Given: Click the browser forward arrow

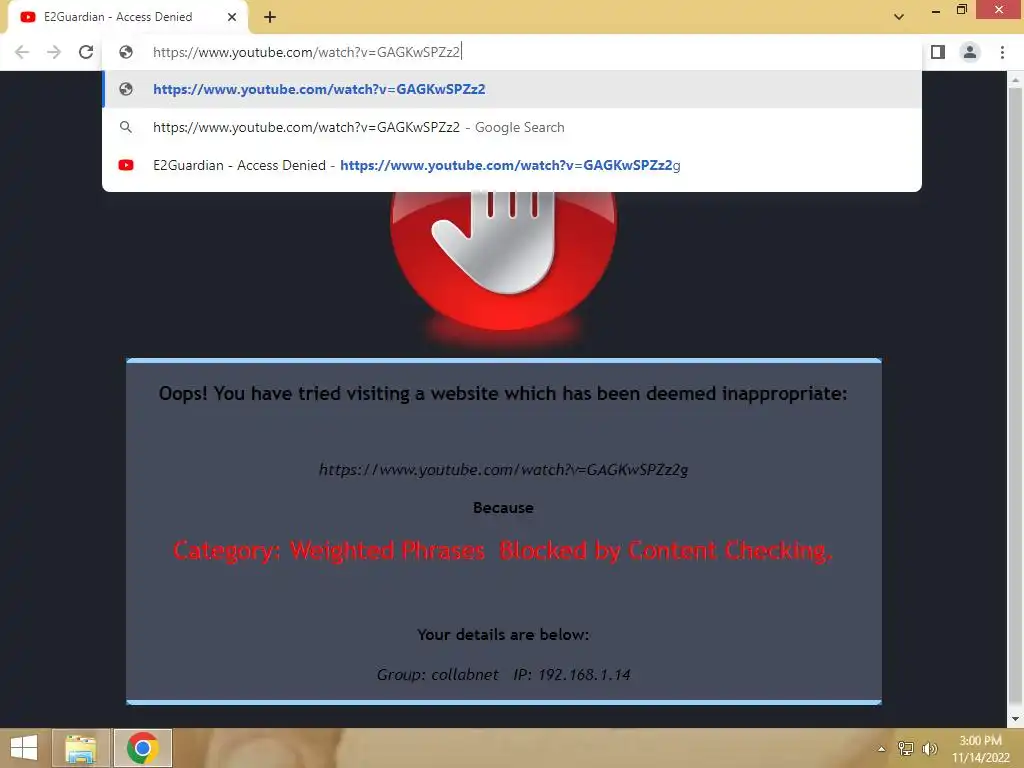Looking at the screenshot, I should tap(54, 52).
